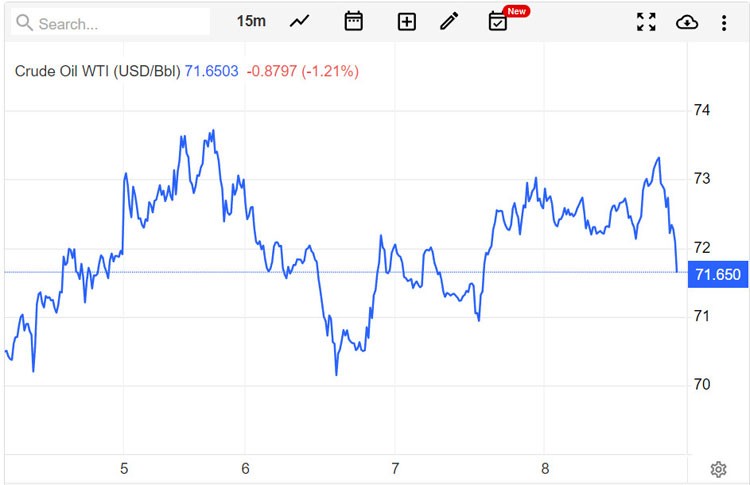Click the 71.650 current price label
750x485 pixels.
tap(717, 275)
